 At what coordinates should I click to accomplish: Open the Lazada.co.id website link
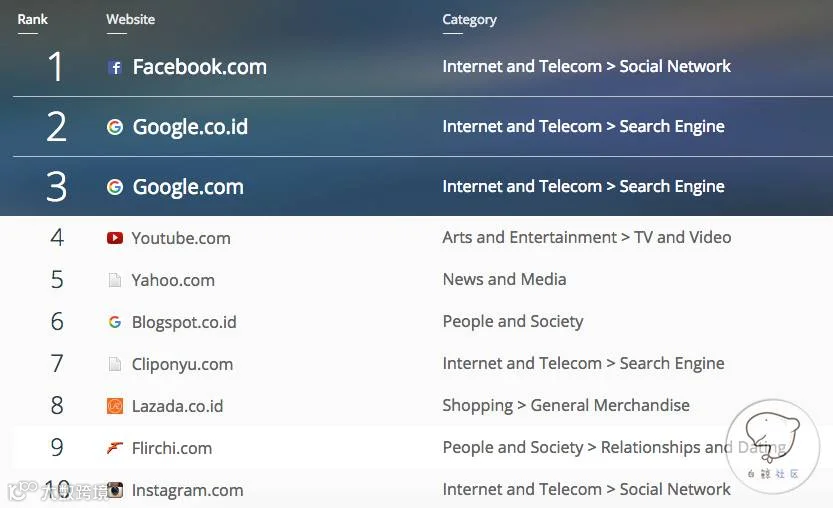pyautogui.click(x=177, y=406)
